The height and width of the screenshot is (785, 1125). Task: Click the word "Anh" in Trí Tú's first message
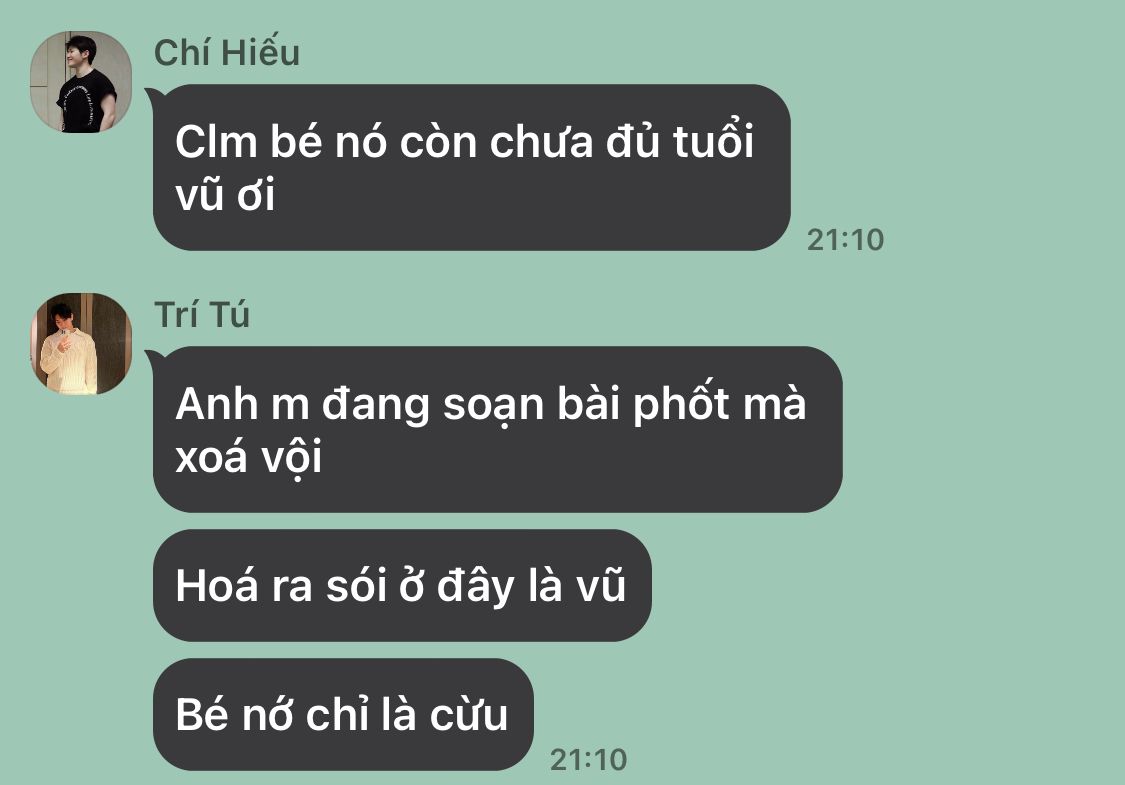(x=217, y=404)
